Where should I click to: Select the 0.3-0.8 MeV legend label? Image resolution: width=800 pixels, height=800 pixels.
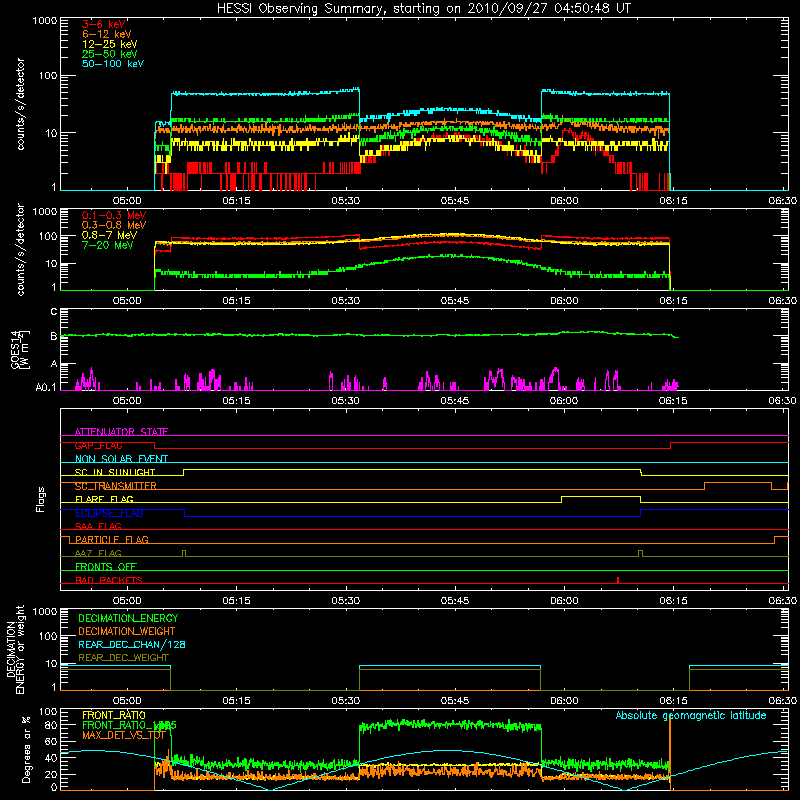click(x=114, y=225)
